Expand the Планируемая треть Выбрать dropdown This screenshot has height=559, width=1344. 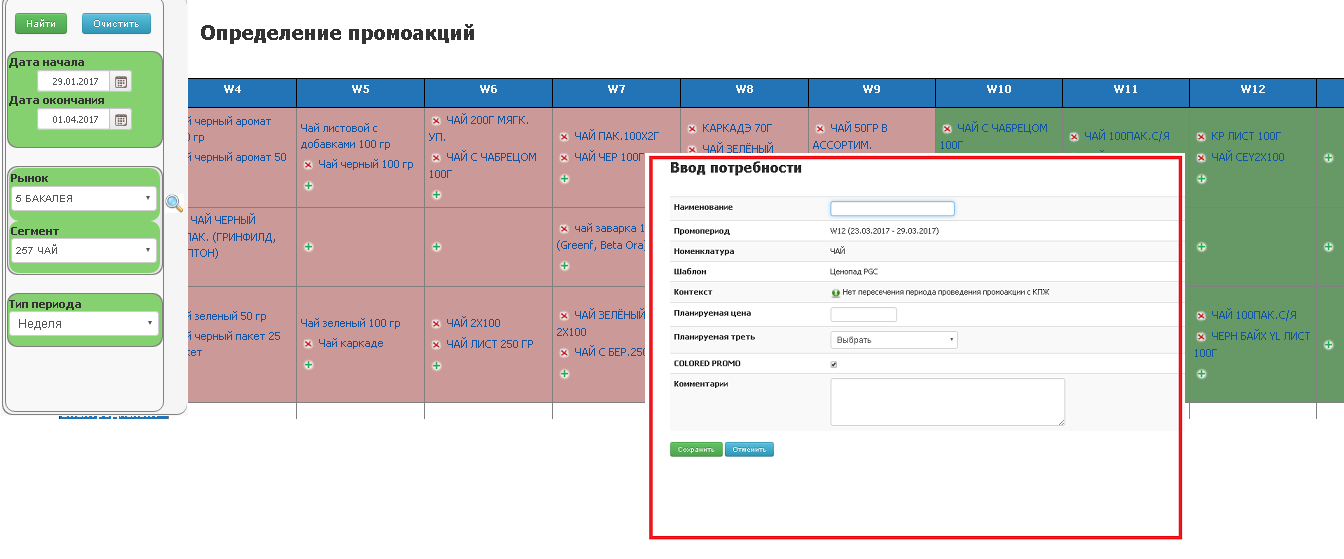pos(894,340)
